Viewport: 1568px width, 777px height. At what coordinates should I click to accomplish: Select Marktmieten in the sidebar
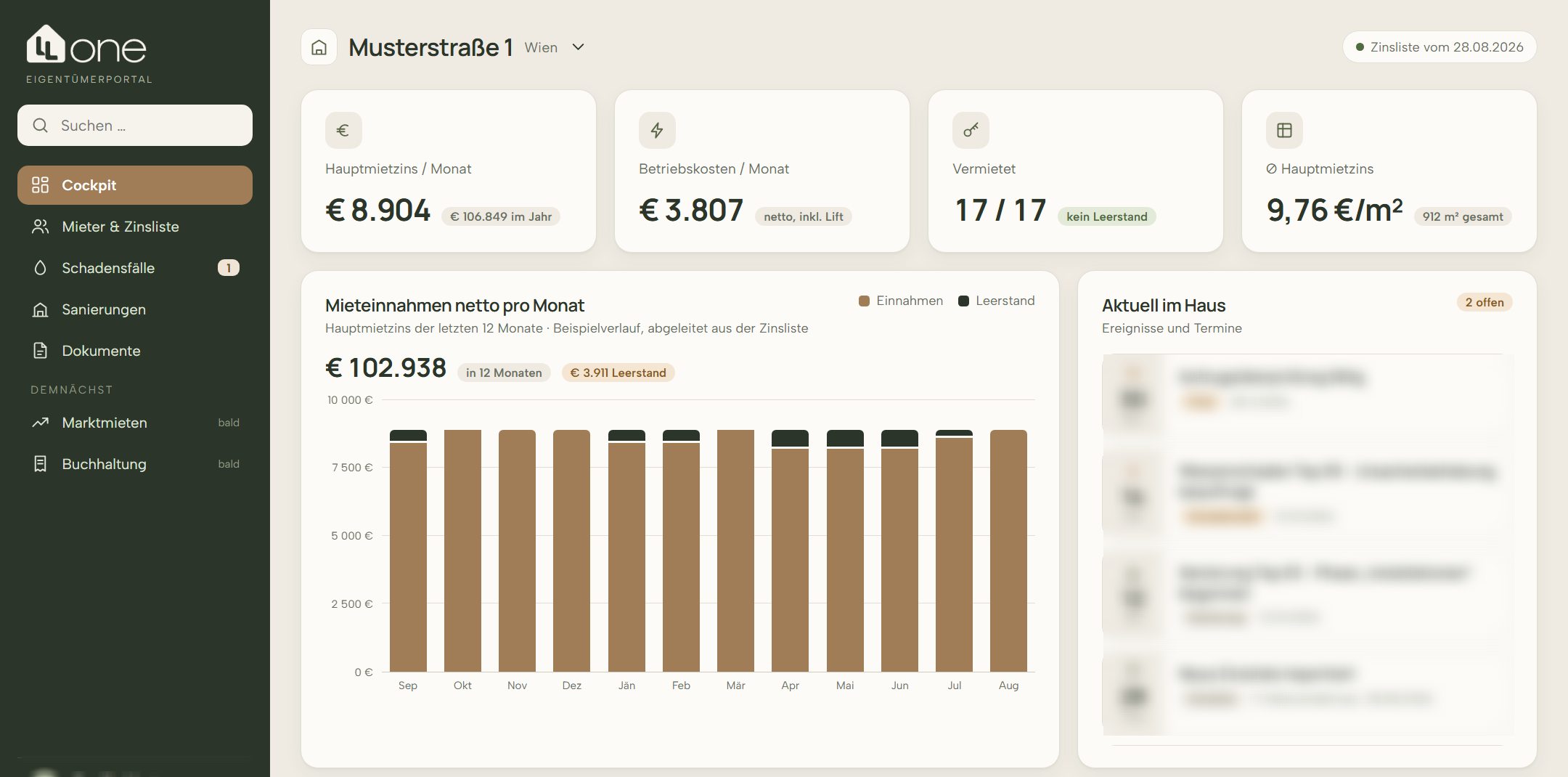pyautogui.click(x=135, y=423)
